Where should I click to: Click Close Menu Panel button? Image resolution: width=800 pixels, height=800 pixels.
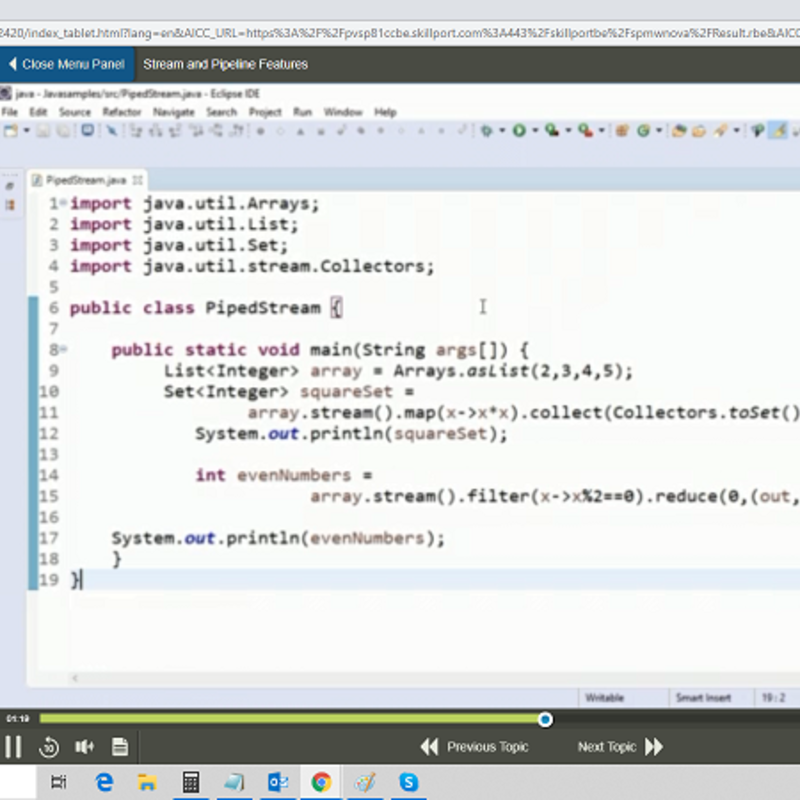click(x=67, y=64)
